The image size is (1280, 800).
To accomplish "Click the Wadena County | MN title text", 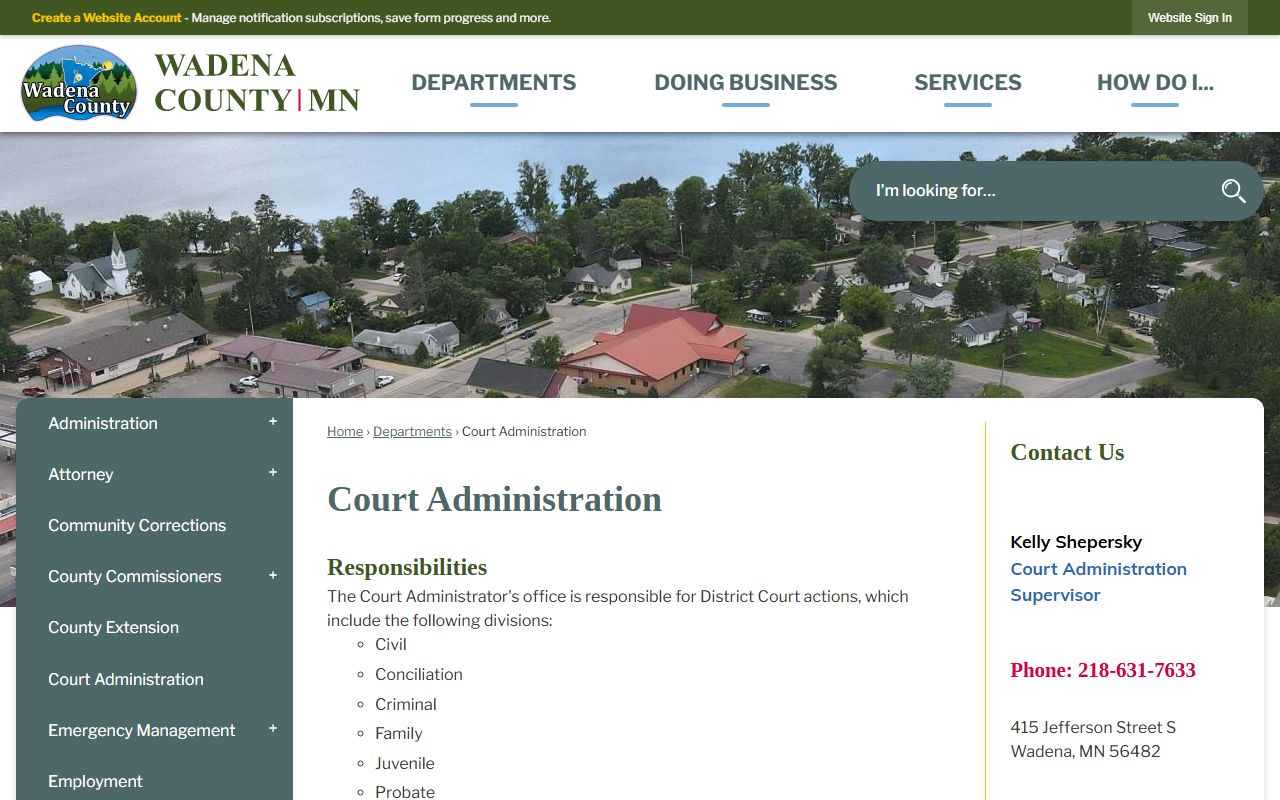I will pyautogui.click(x=257, y=83).
